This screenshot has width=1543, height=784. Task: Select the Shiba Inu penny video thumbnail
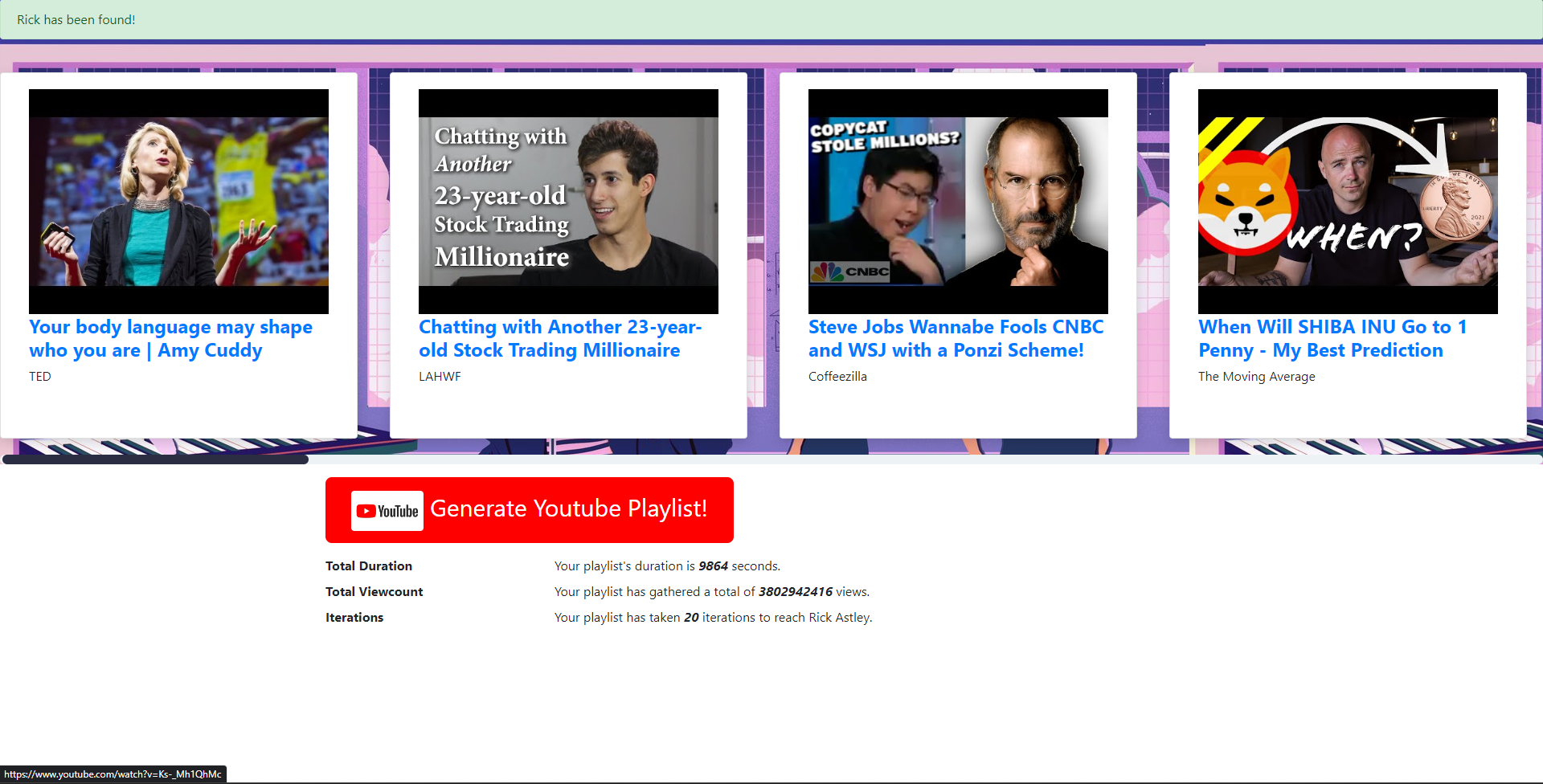[1348, 201]
